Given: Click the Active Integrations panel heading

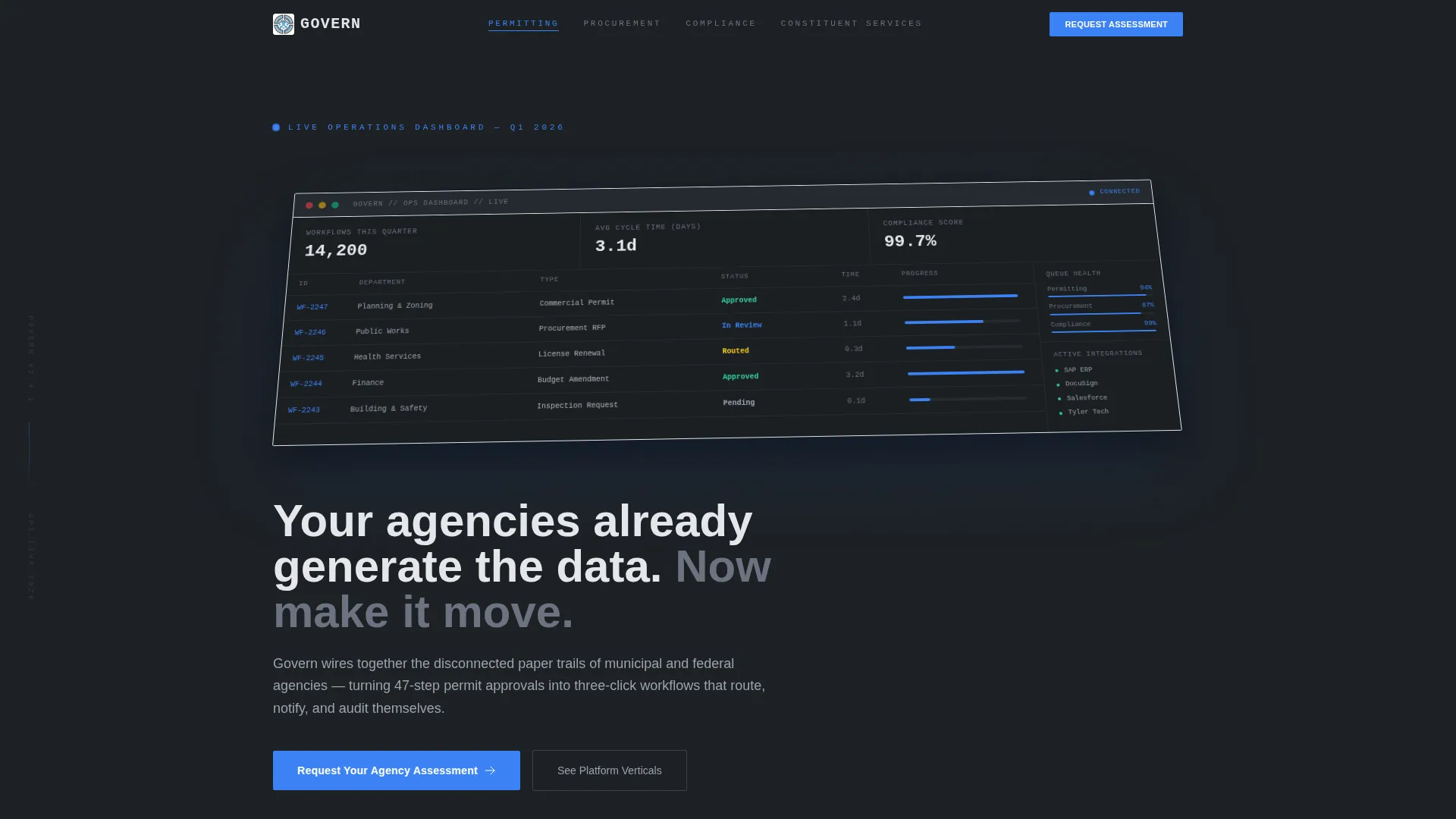Looking at the screenshot, I should (x=1098, y=353).
